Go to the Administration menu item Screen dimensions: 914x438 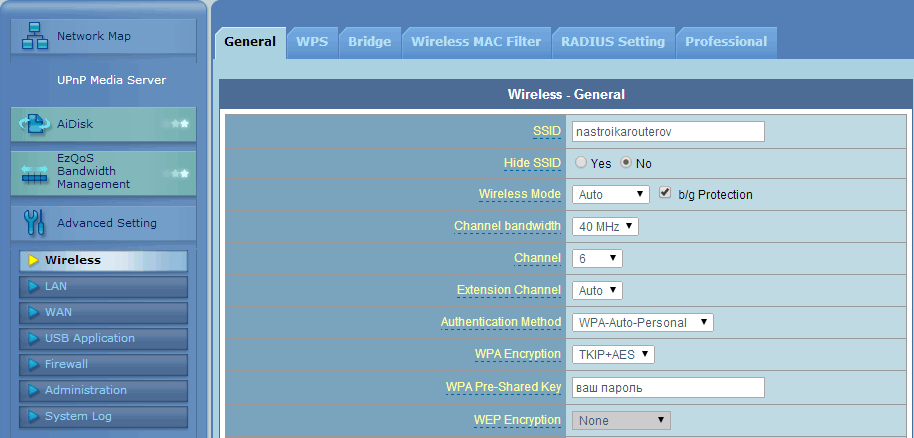(x=85, y=390)
